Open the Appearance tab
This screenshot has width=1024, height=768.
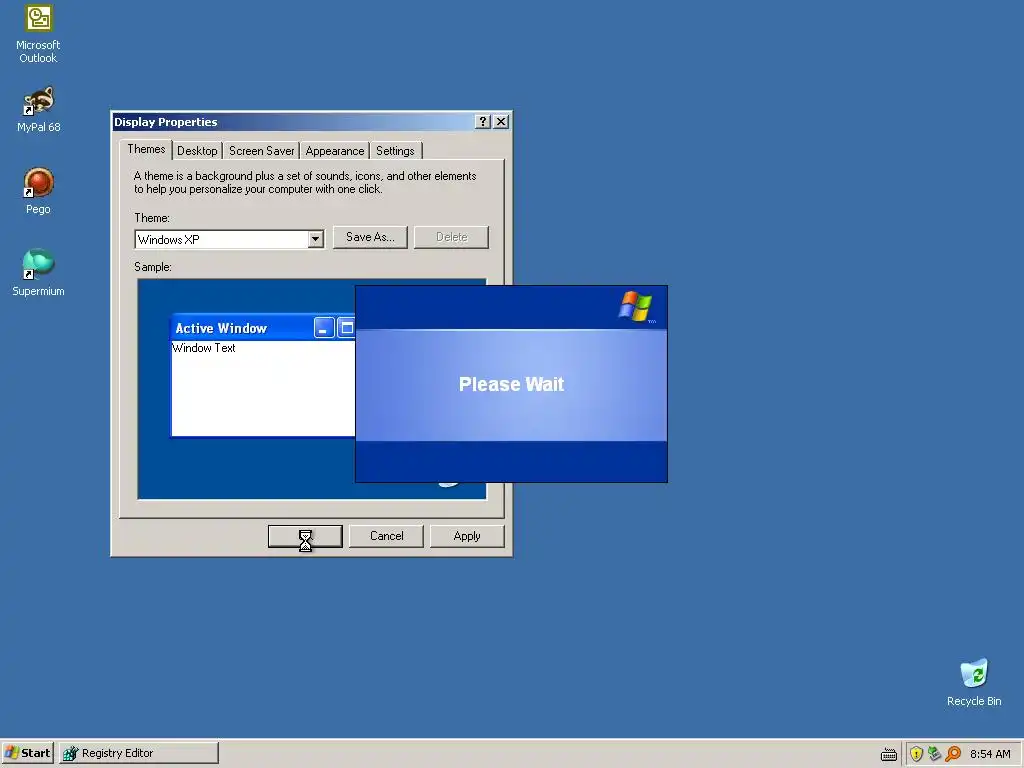[x=334, y=151]
